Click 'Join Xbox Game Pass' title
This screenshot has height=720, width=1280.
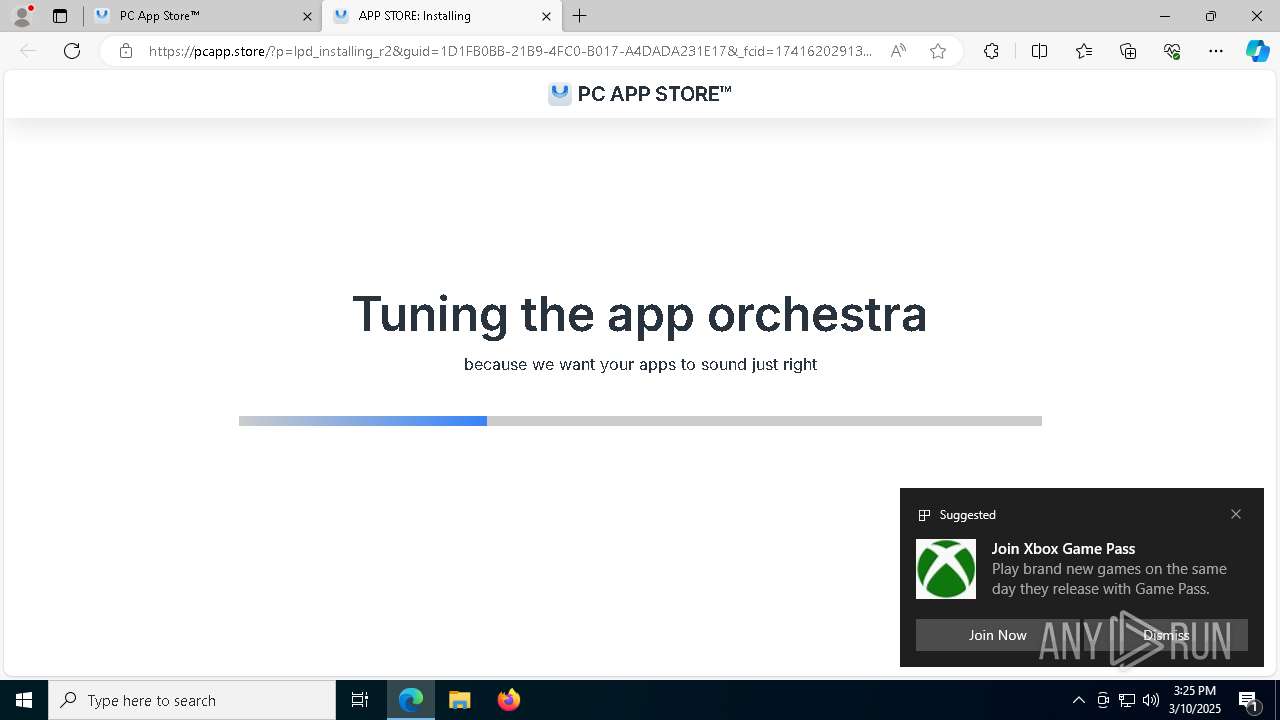pyautogui.click(x=1063, y=548)
